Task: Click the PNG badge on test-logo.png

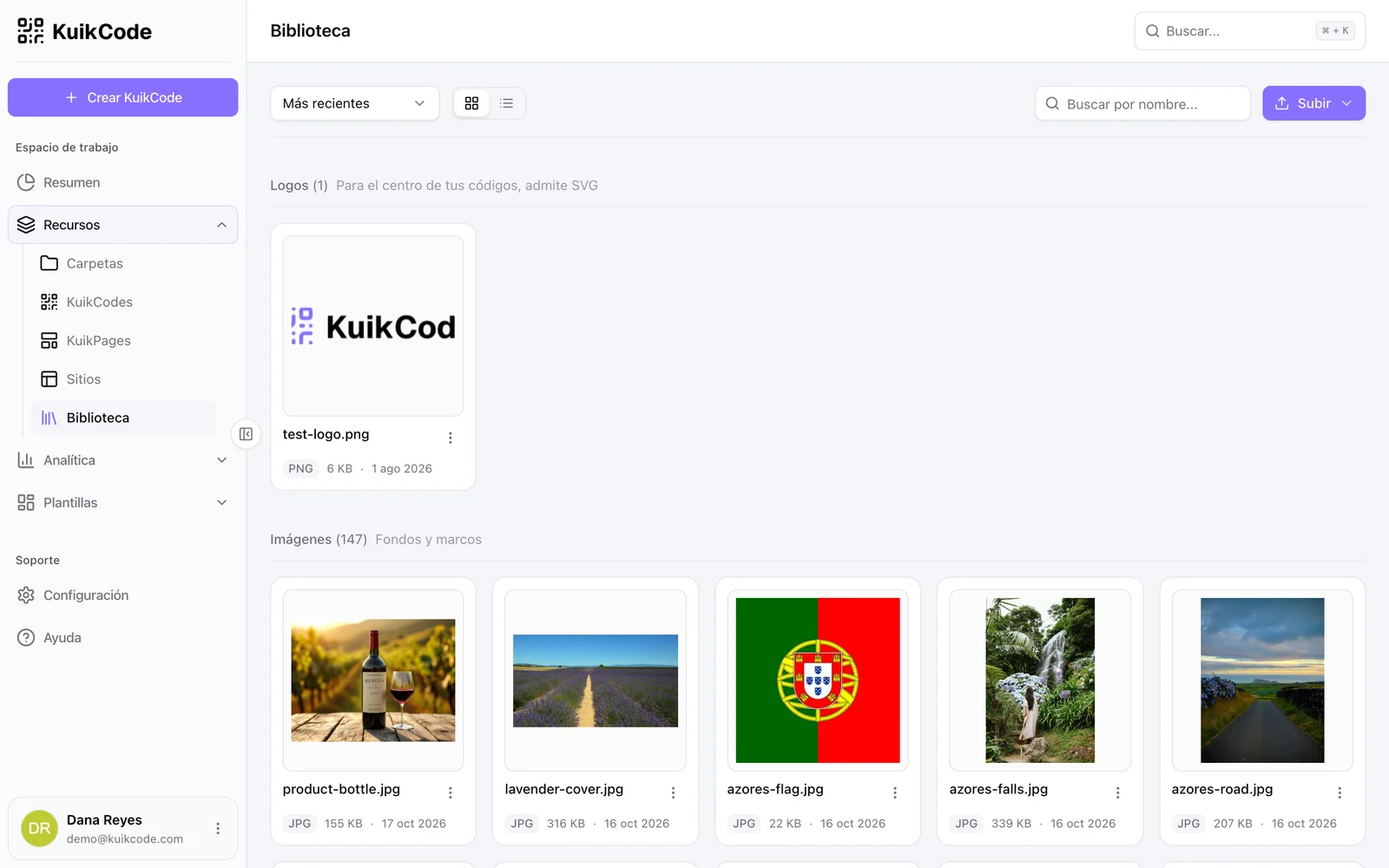Action: 300,469
